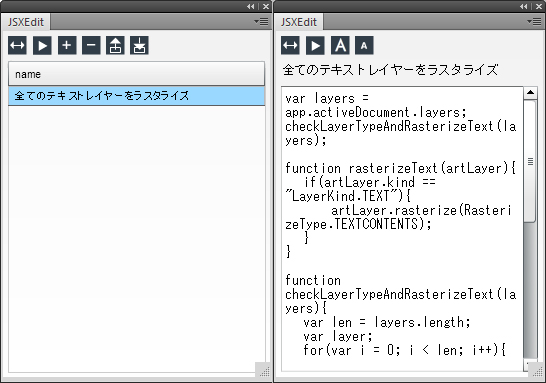546x383 pixels.
Task: Click the double-arrow switch icon in left panel
Action: (17, 45)
